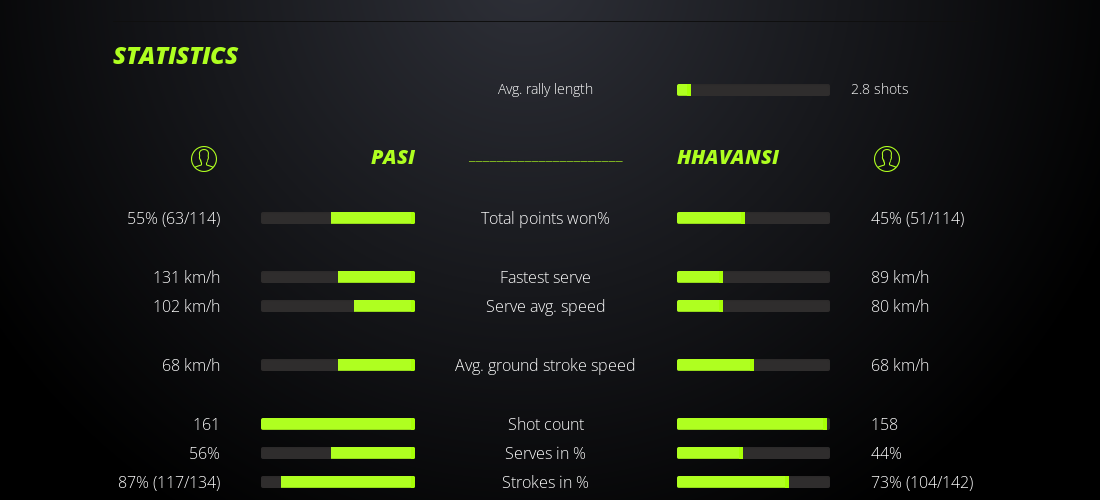Click HHAVANSI's shot count bar

pyautogui.click(x=753, y=424)
